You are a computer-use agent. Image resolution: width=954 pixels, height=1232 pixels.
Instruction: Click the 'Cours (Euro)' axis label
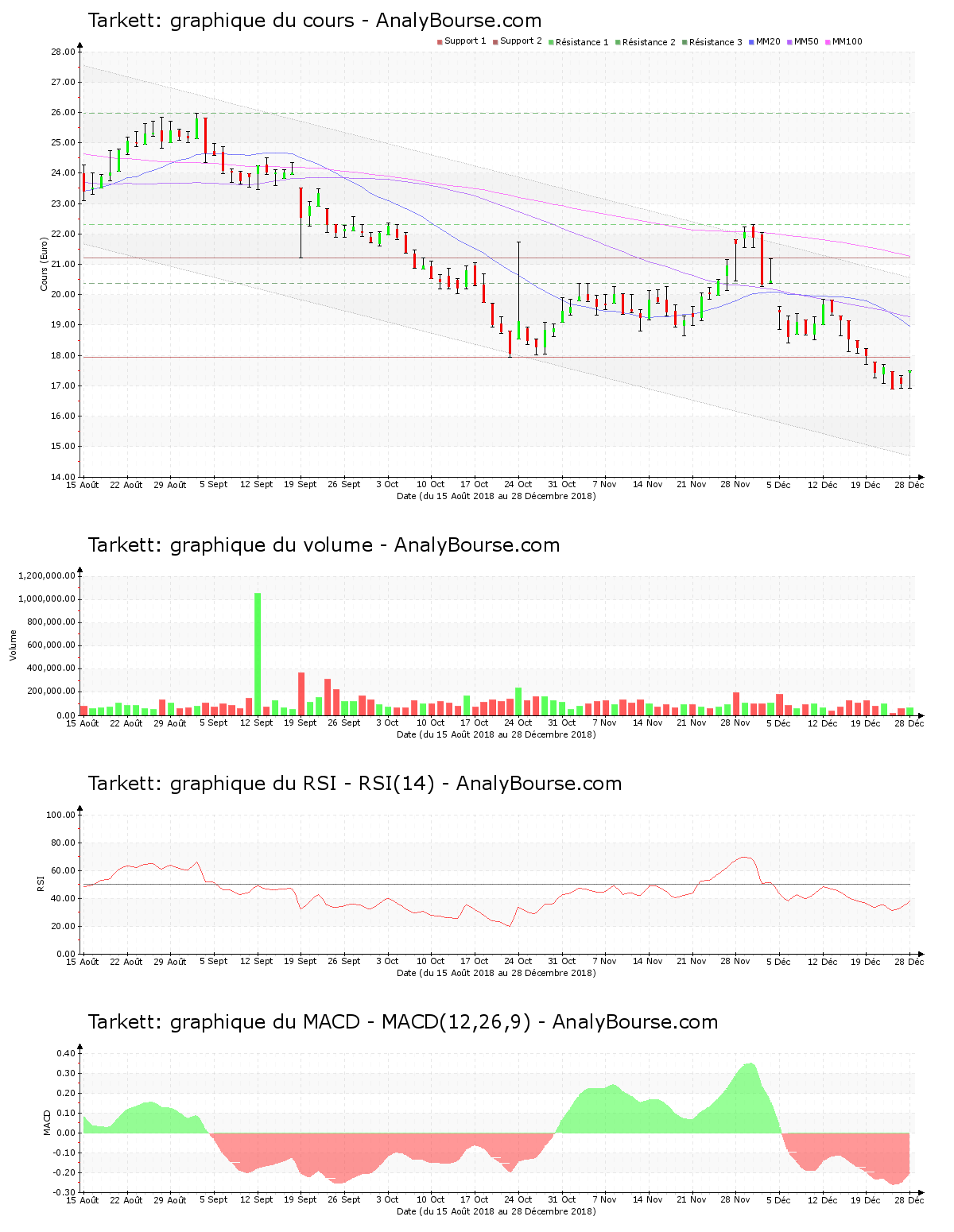(45, 264)
